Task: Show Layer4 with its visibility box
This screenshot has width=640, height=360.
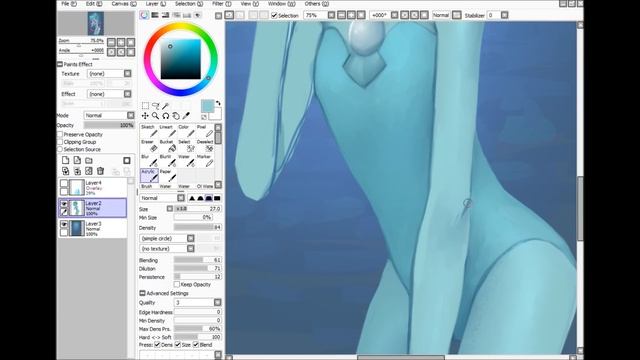Action: tap(64, 183)
